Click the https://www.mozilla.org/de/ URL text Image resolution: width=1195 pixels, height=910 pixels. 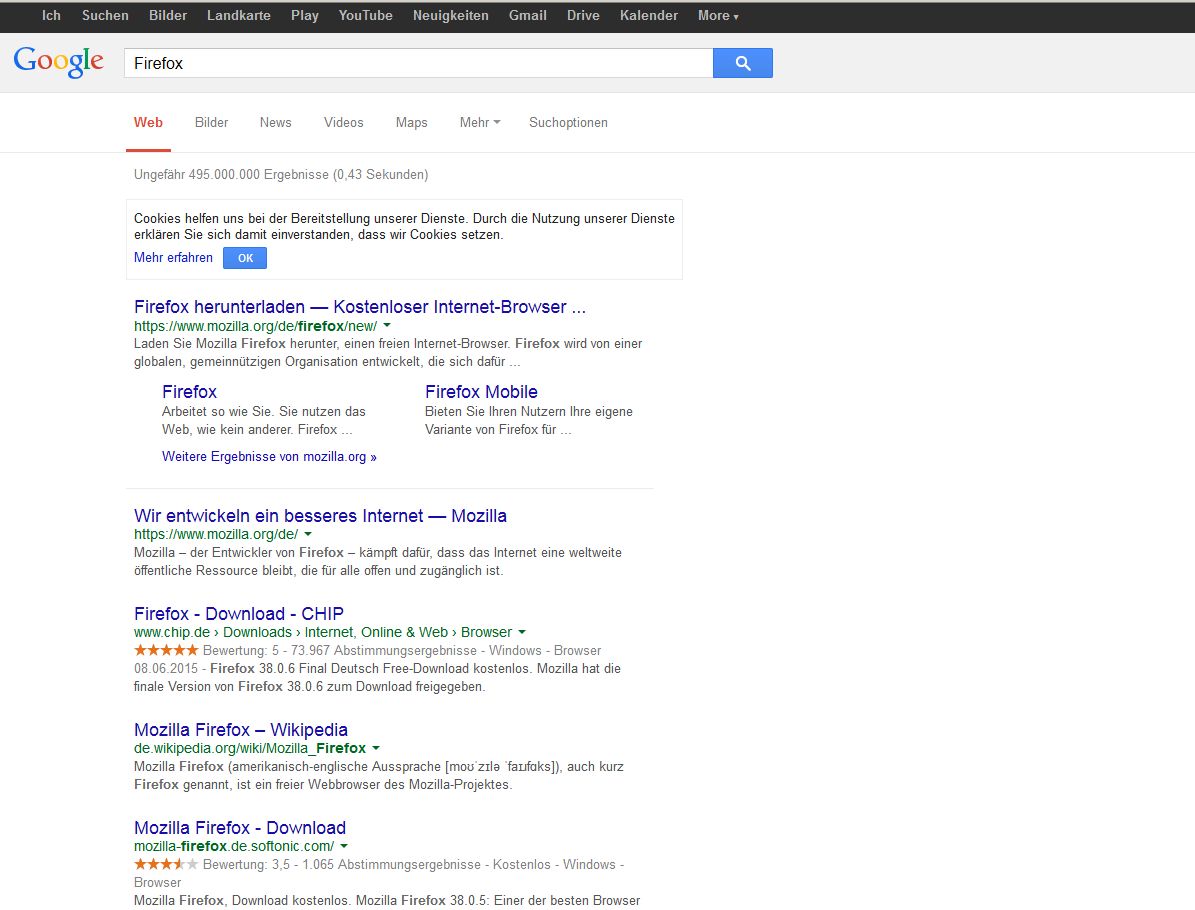(x=216, y=534)
